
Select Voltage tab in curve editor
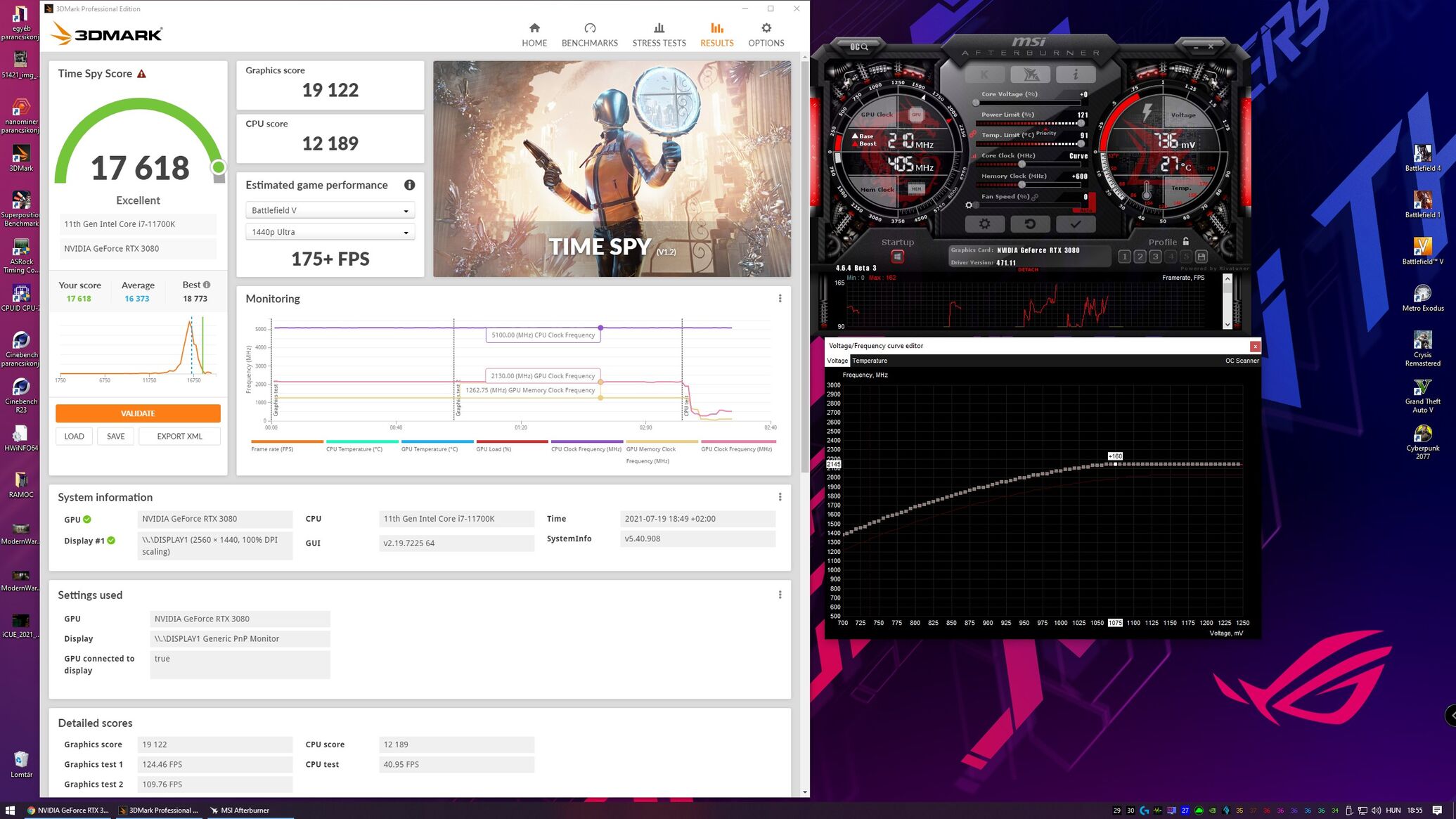(x=837, y=361)
